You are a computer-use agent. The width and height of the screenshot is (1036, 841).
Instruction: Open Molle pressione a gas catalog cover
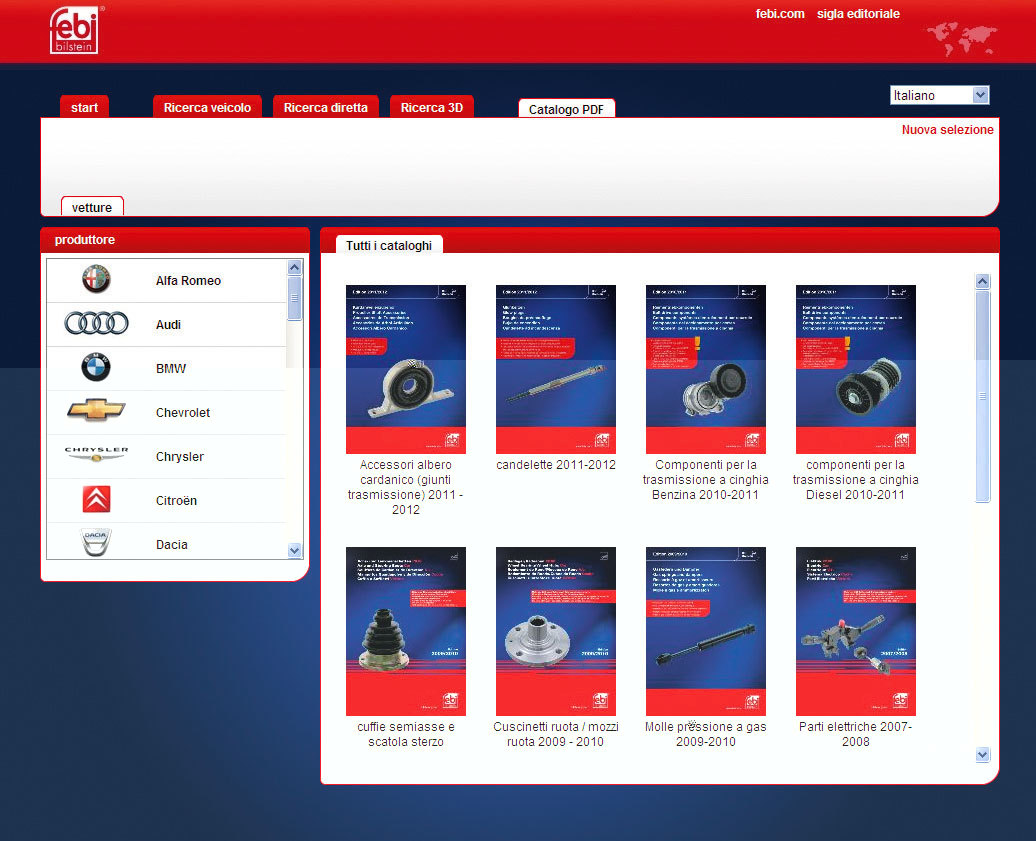click(706, 631)
